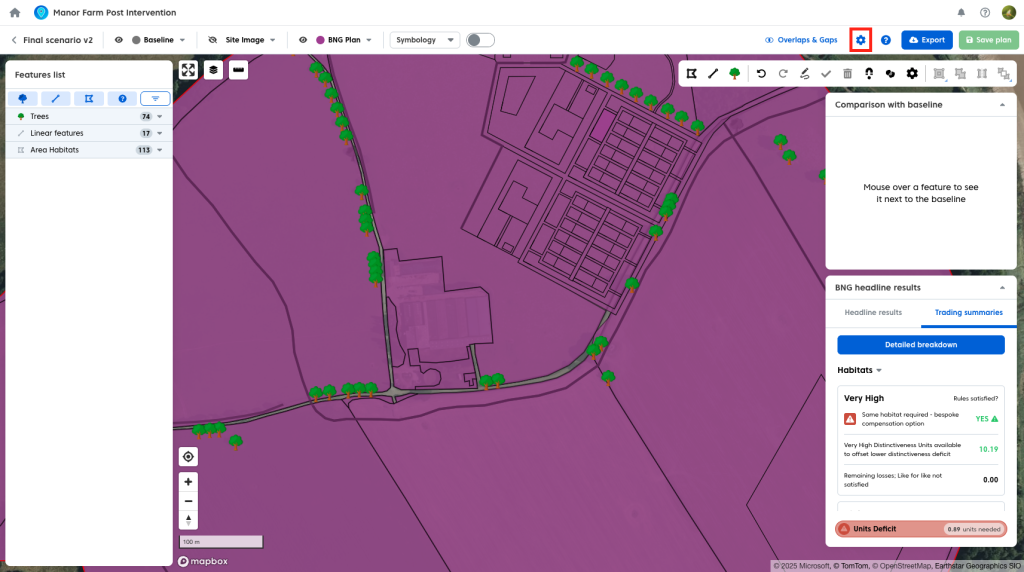Screen dimensions: 1024x572
Task: Zoom in on the map
Action: coord(188,482)
